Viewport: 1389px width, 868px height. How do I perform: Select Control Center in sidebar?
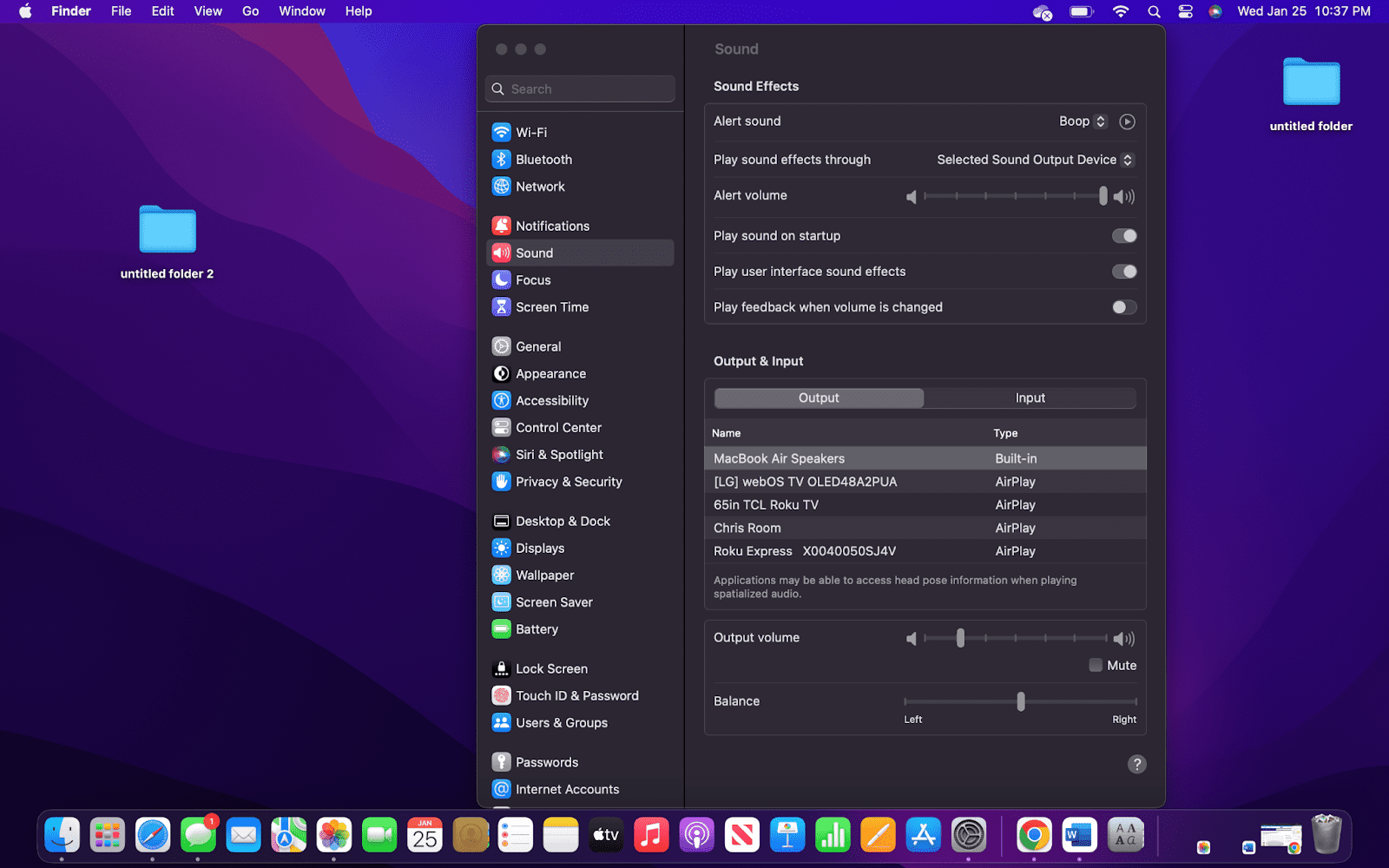(x=580, y=427)
